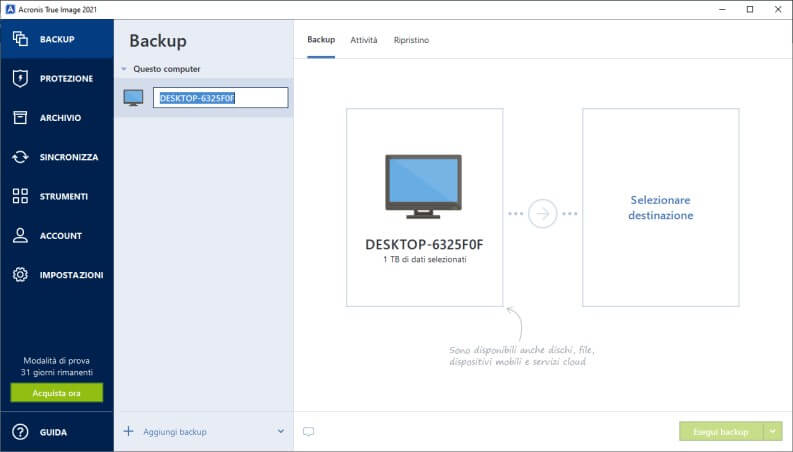Click the DESKTOP-6325F0F source label
Screen dimensions: 793x452
(x=424, y=245)
